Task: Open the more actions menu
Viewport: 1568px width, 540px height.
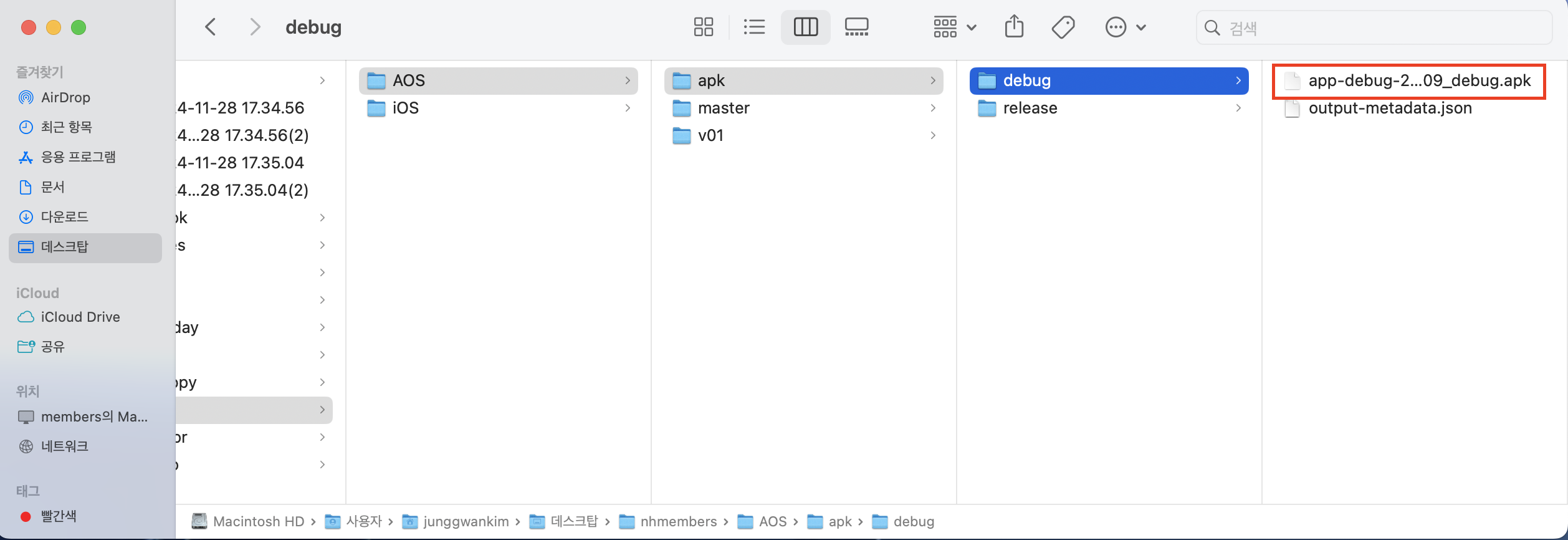Action: [x=1125, y=27]
